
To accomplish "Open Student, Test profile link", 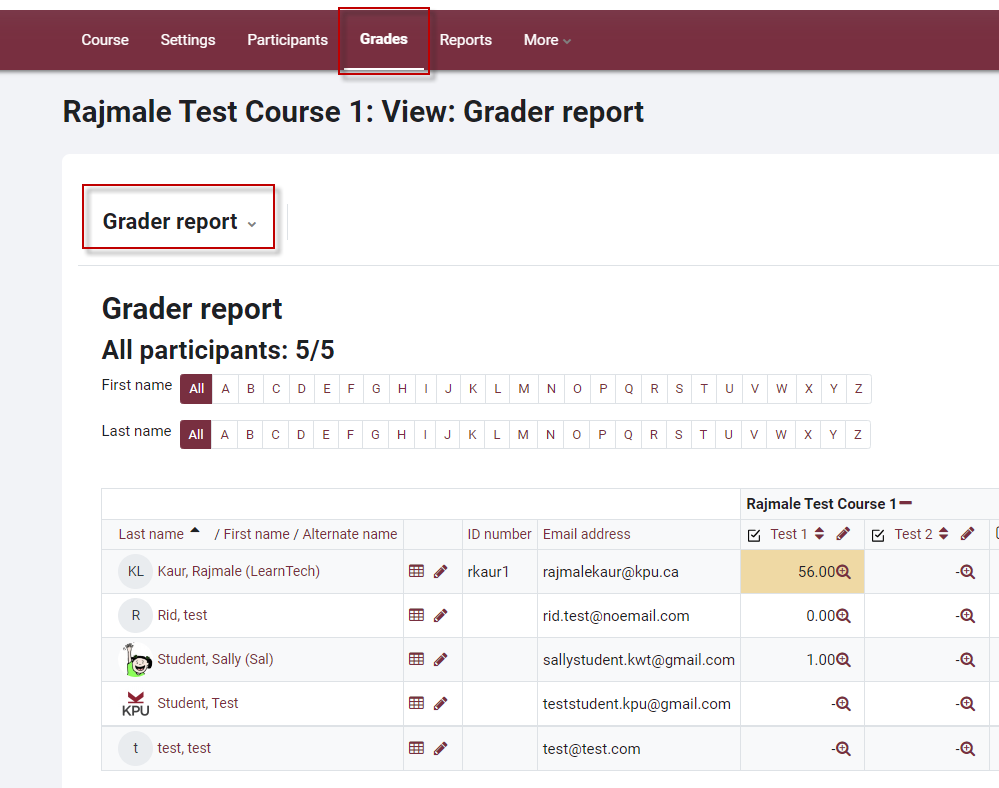I will 198,703.
